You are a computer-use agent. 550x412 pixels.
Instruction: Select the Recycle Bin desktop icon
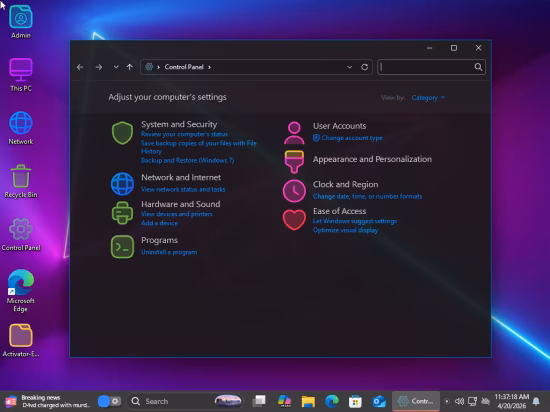21,181
